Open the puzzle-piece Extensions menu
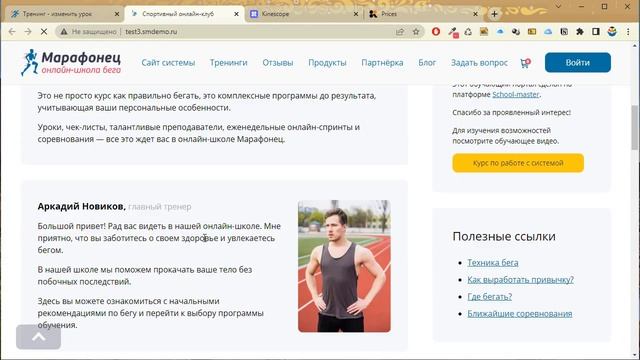This screenshot has width=640, height=360. (580, 31)
